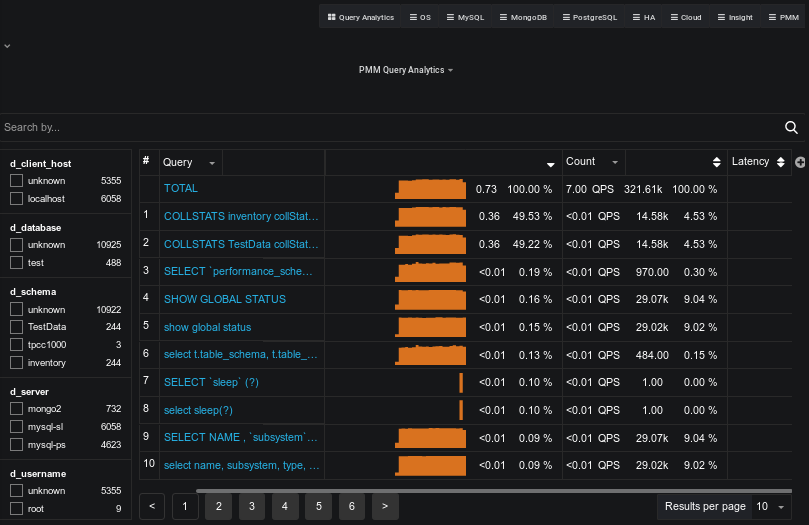The height and width of the screenshot is (525, 809).
Task: Enable the tpcc1000 schema filter
Action: tap(16, 344)
